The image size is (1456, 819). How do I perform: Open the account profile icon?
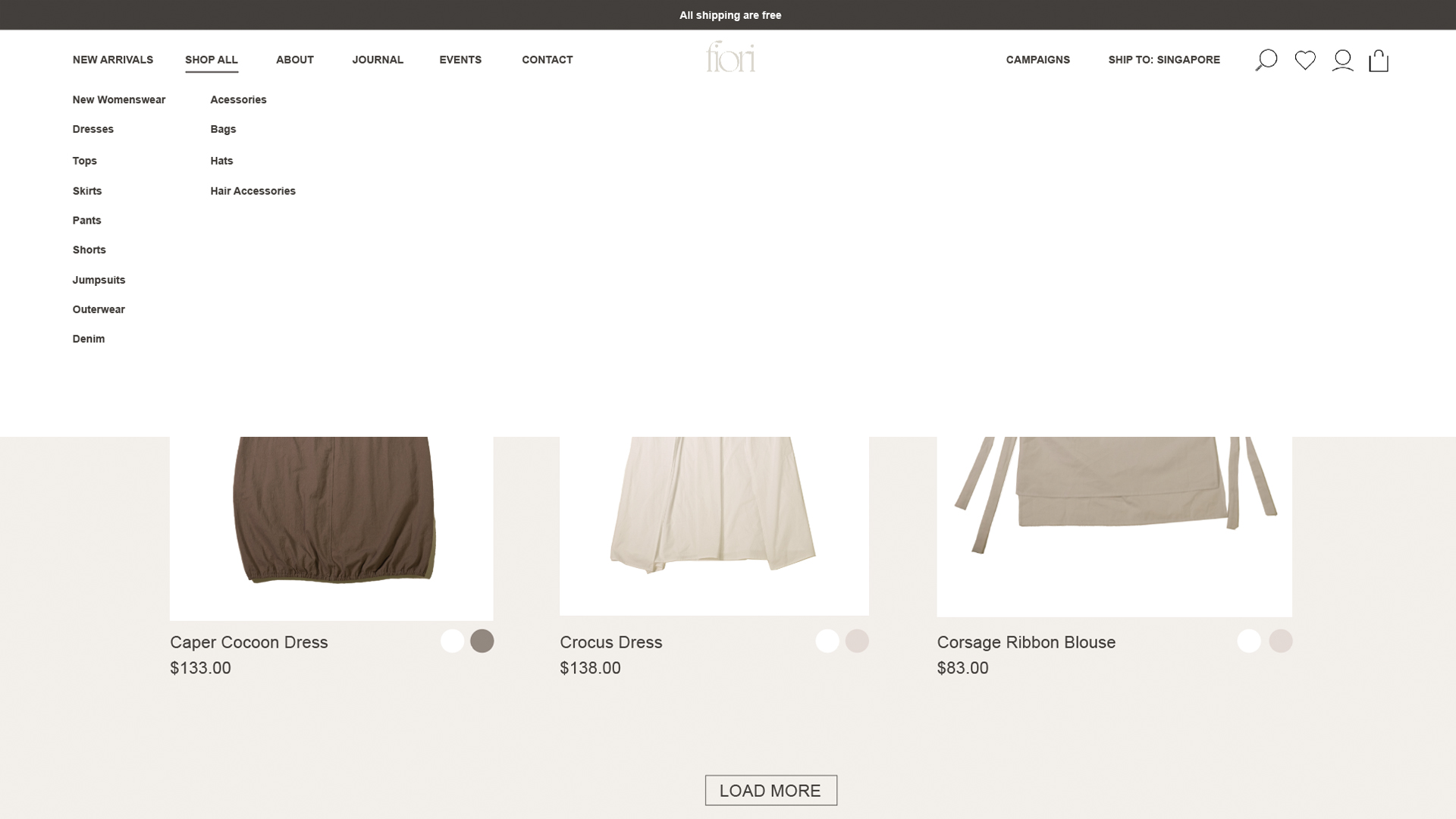(1342, 60)
